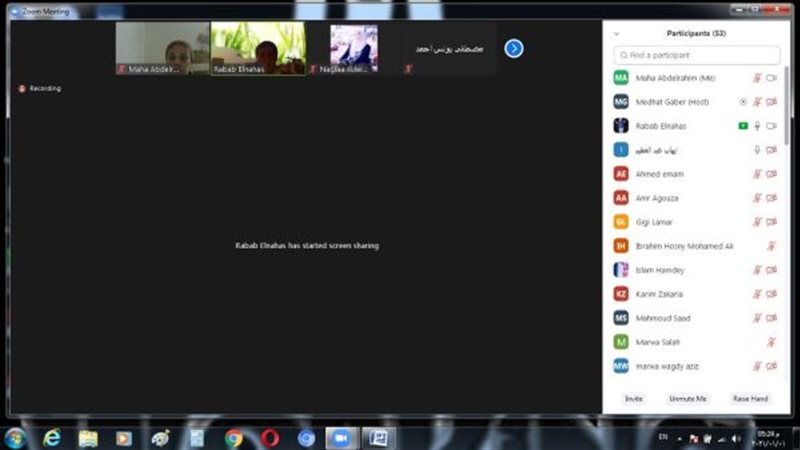The image size is (800, 450).
Task: Click Gigi Lamar's GL avatar
Action: pyautogui.click(x=621, y=222)
